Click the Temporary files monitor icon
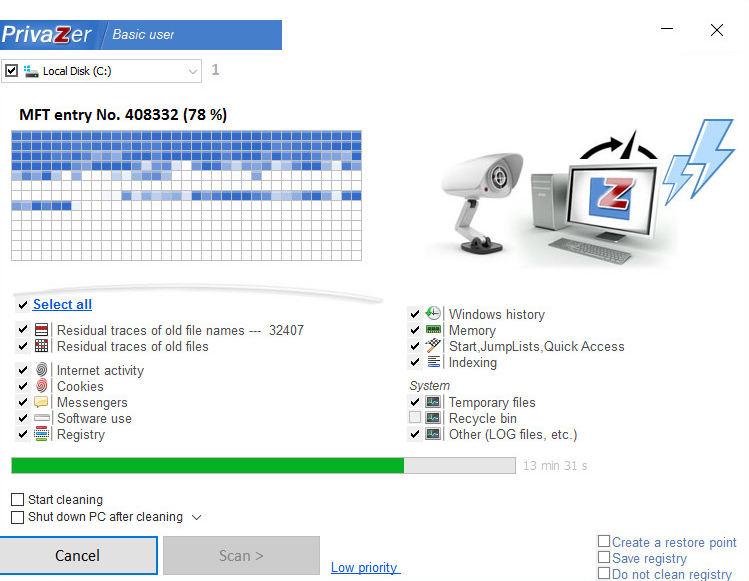The height and width of the screenshot is (581, 749). click(433, 402)
